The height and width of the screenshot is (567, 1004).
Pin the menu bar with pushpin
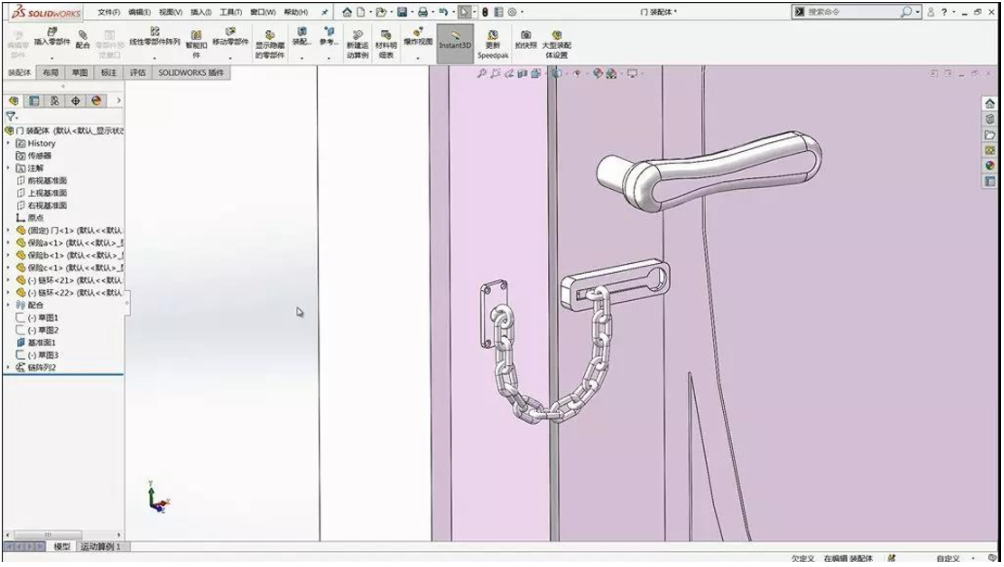(325, 12)
